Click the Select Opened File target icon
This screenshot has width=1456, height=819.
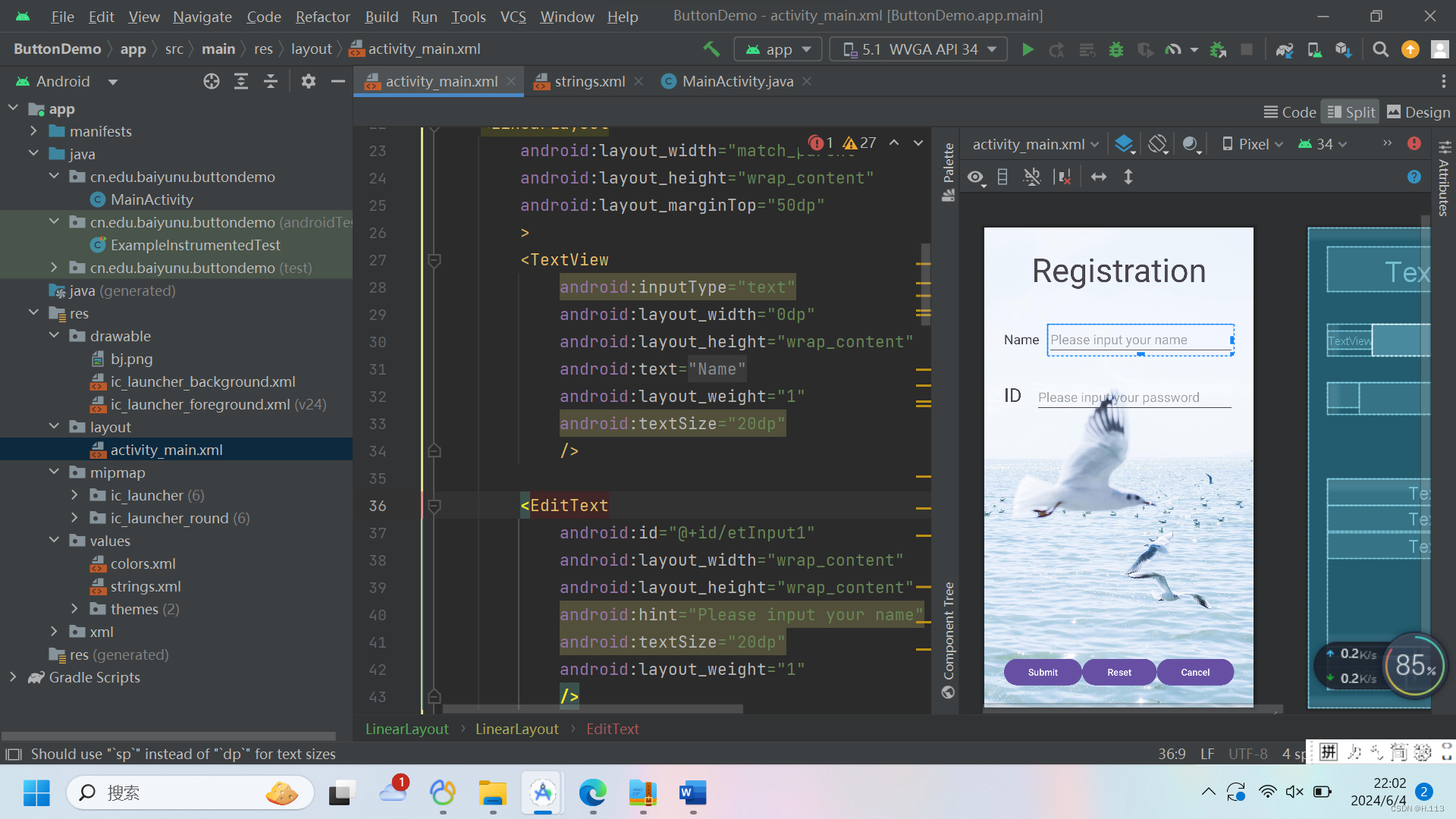[x=212, y=81]
